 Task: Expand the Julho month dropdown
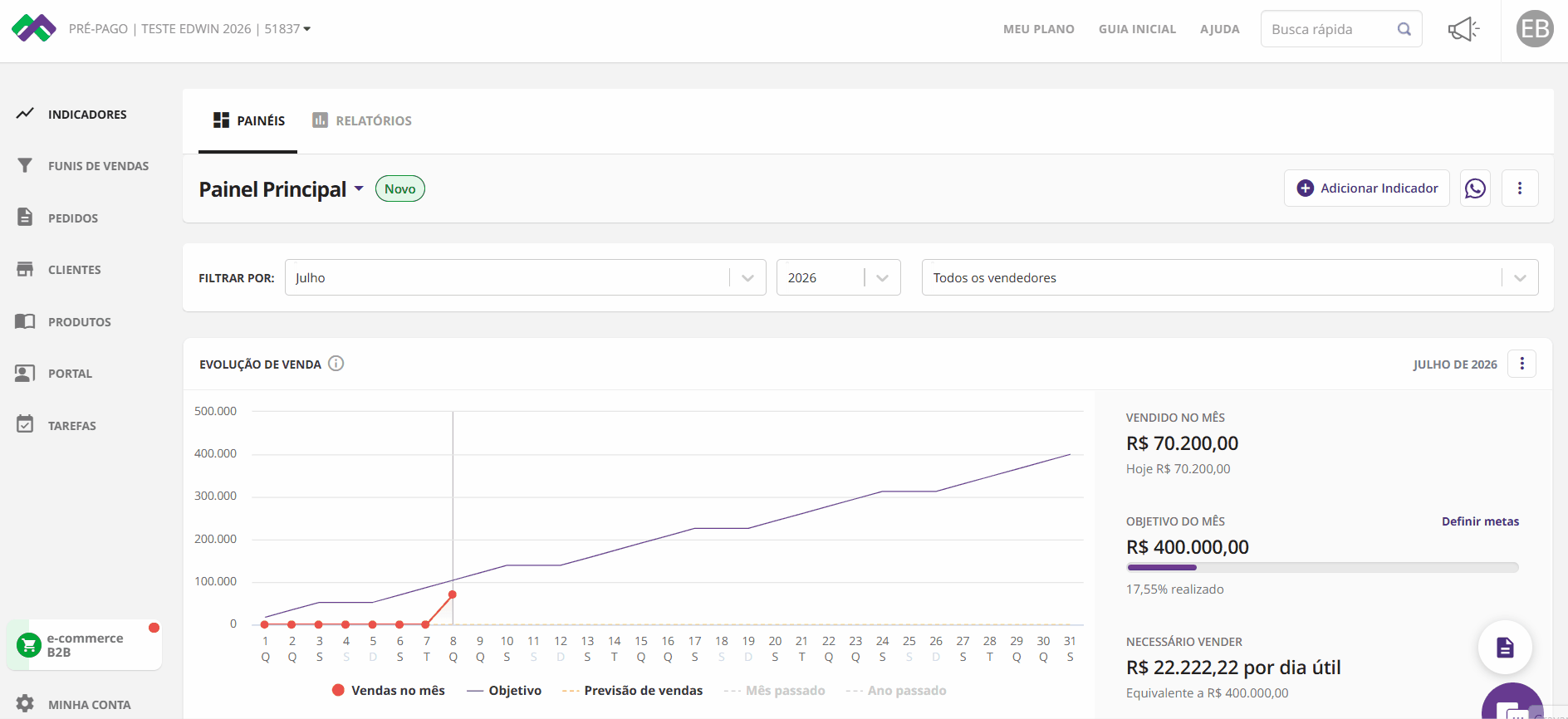(x=525, y=277)
